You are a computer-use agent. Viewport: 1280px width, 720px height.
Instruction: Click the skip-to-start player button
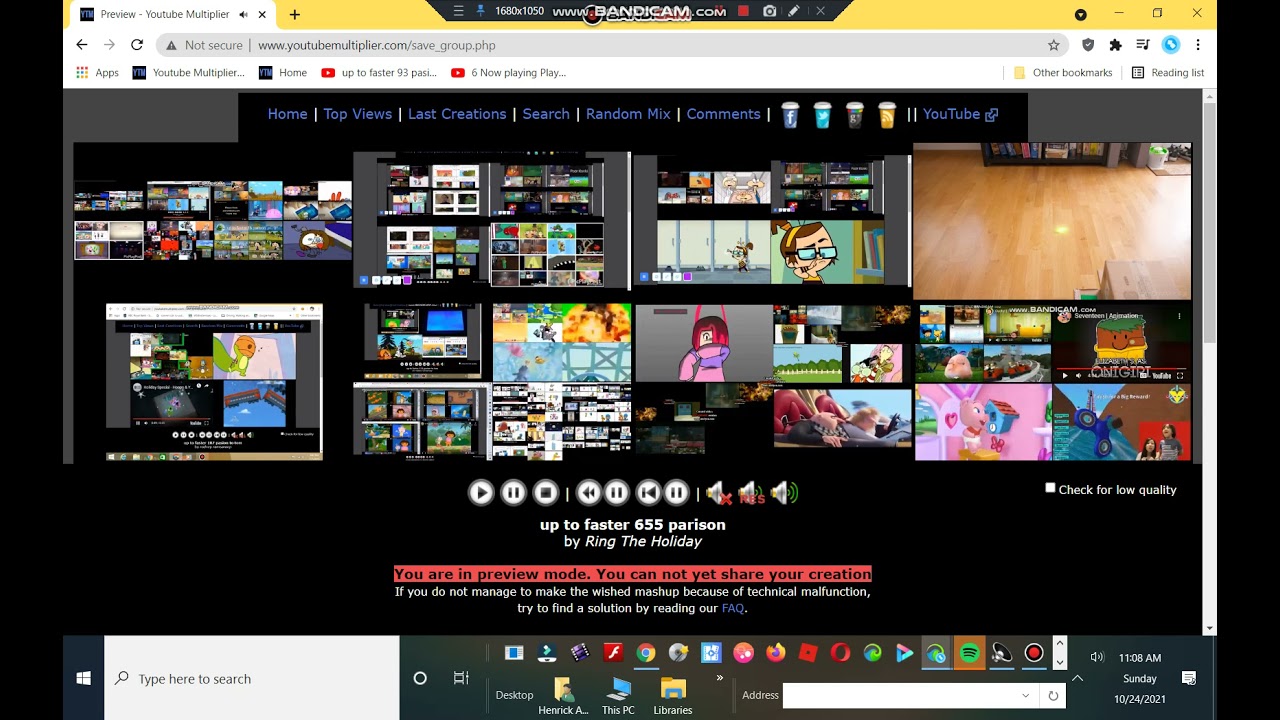649,492
